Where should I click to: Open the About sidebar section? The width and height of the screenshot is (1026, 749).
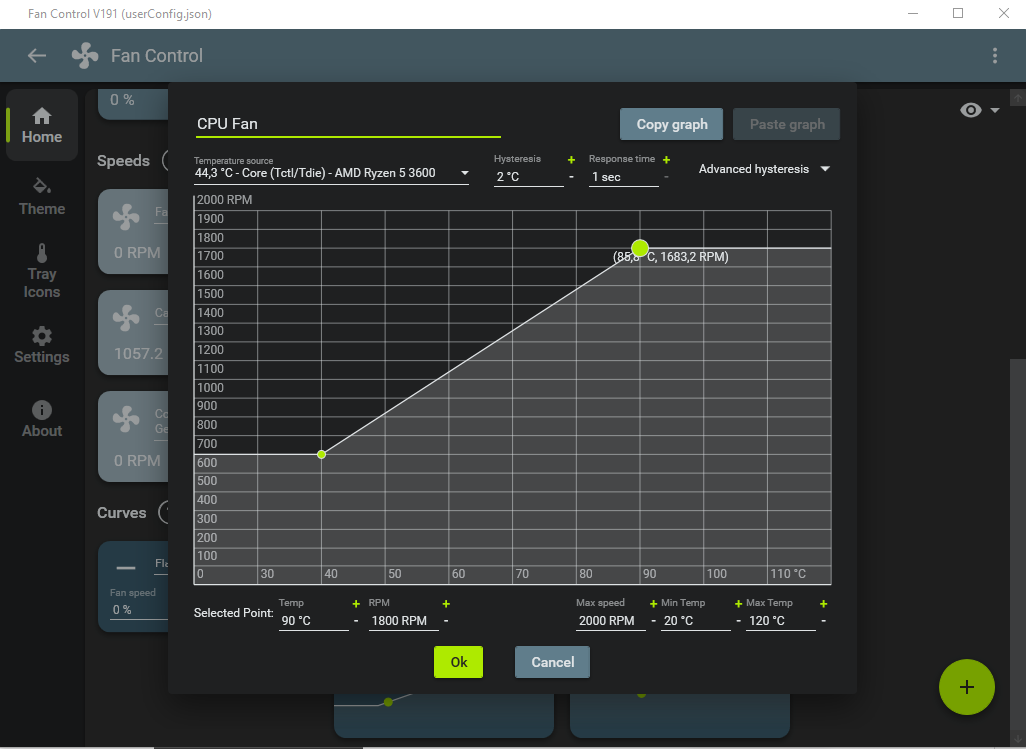click(42, 419)
